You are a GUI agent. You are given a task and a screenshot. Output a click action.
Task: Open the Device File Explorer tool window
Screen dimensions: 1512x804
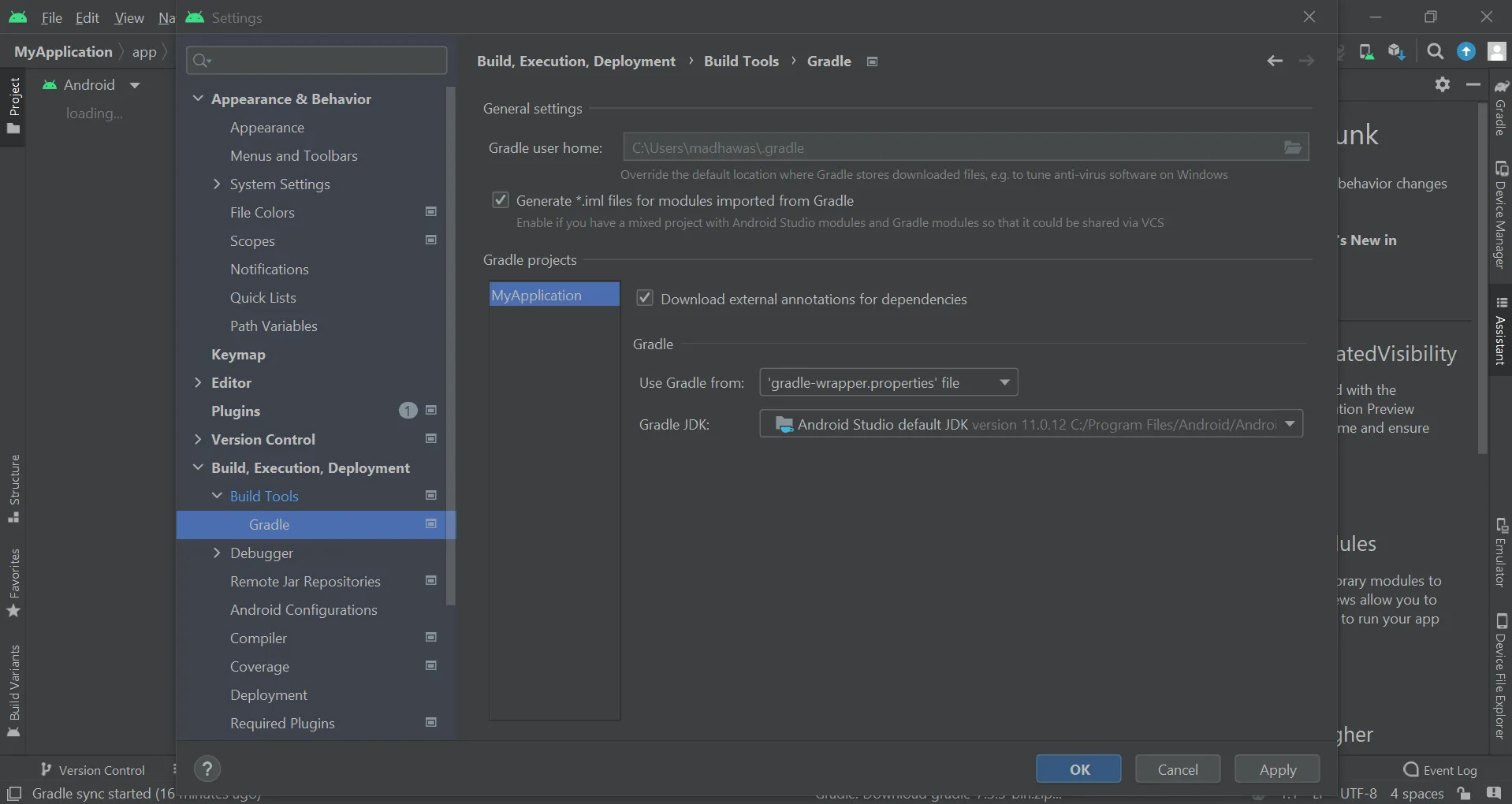(1501, 676)
